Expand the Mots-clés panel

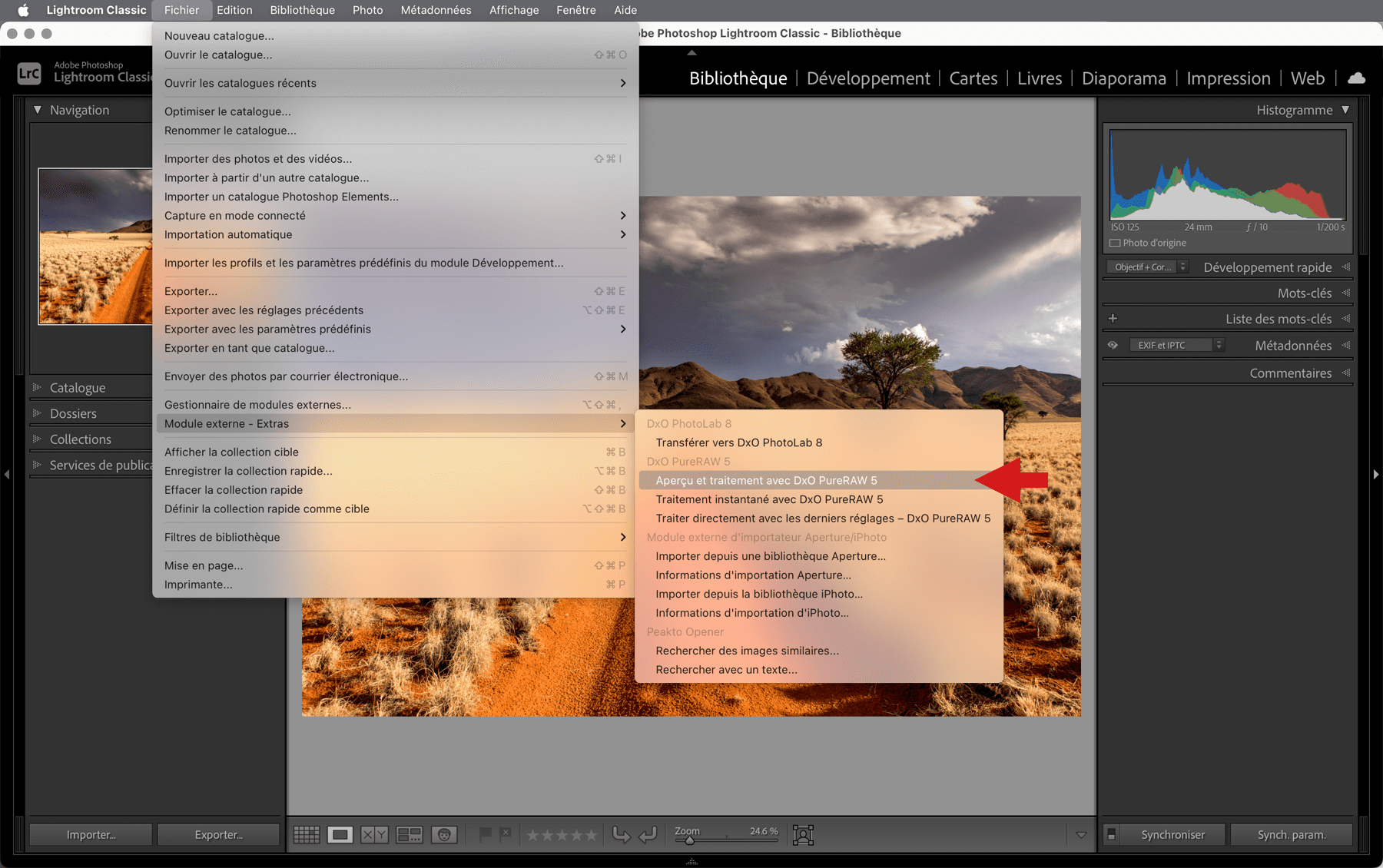(1346, 293)
